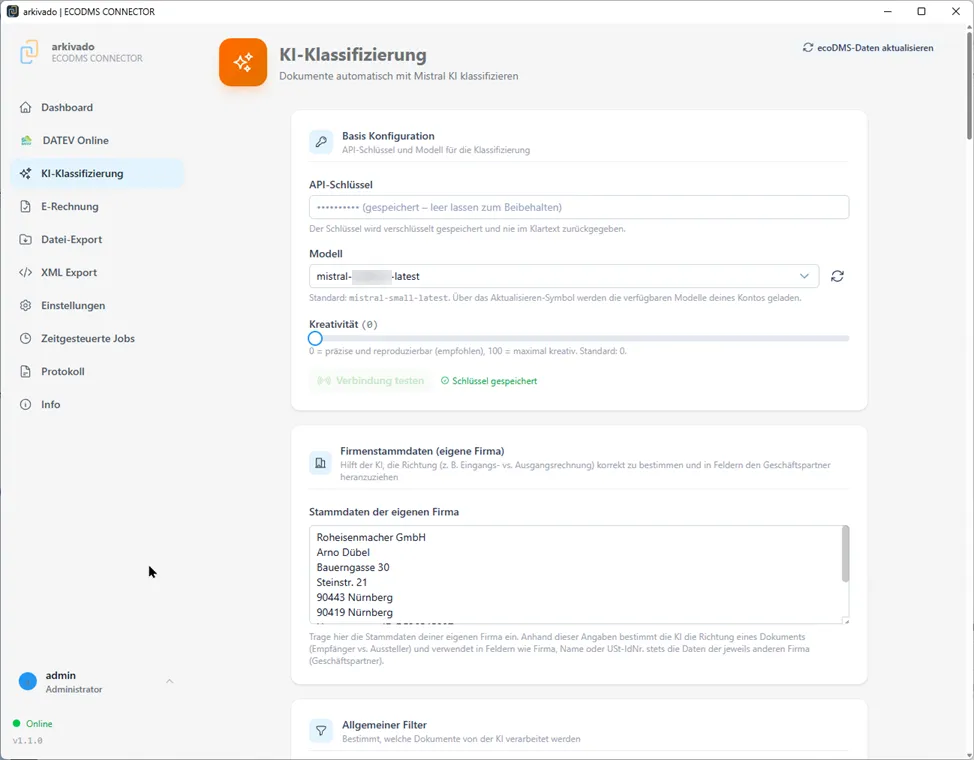Viewport: 974px width, 760px height.
Task: Click version label v1.1.0
Action: pyautogui.click(x=27, y=740)
